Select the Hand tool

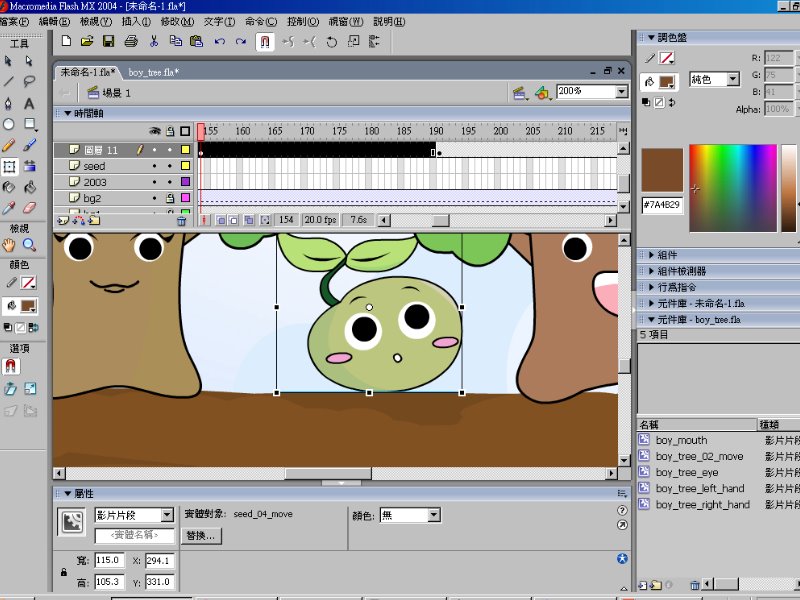[8, 245]
